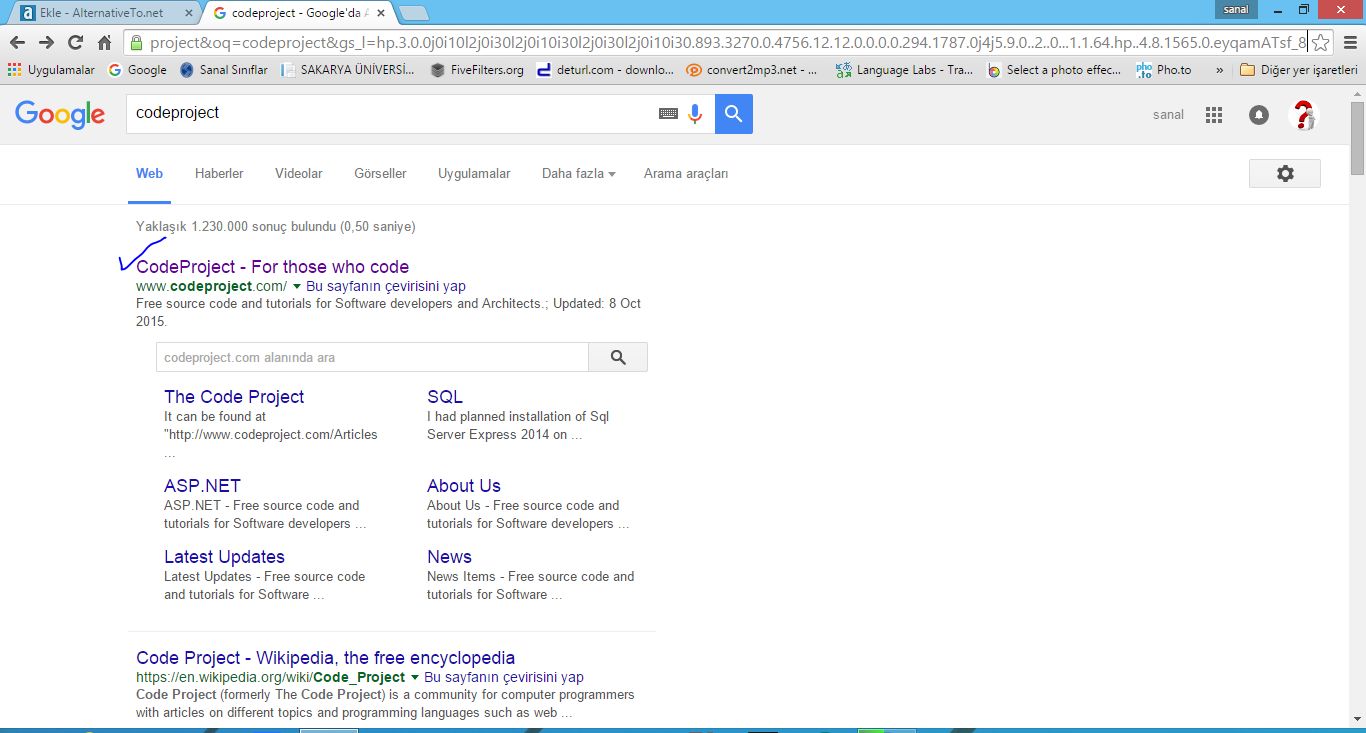Open search settings via the gear icon
The image size is (1366, 733).
1284,173
